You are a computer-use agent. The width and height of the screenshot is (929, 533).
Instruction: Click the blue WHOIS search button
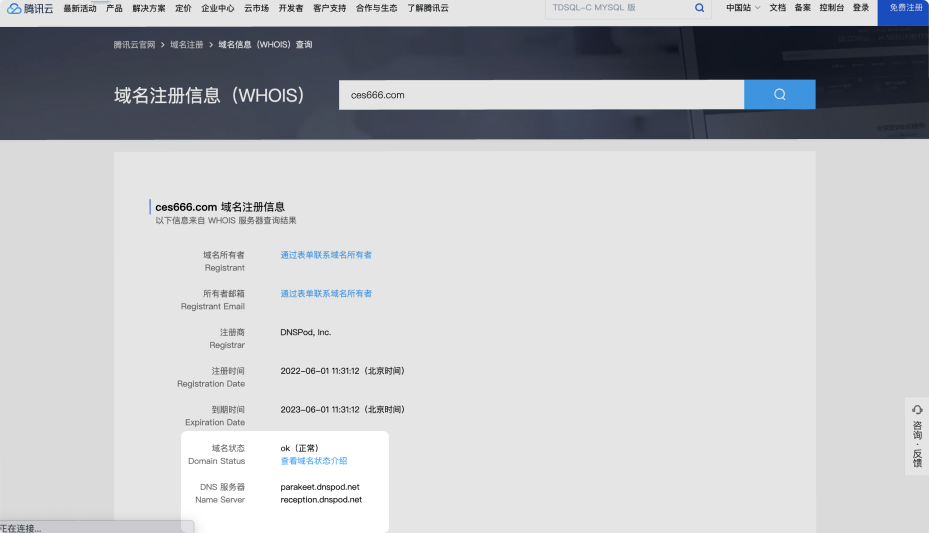pos(780,95)
